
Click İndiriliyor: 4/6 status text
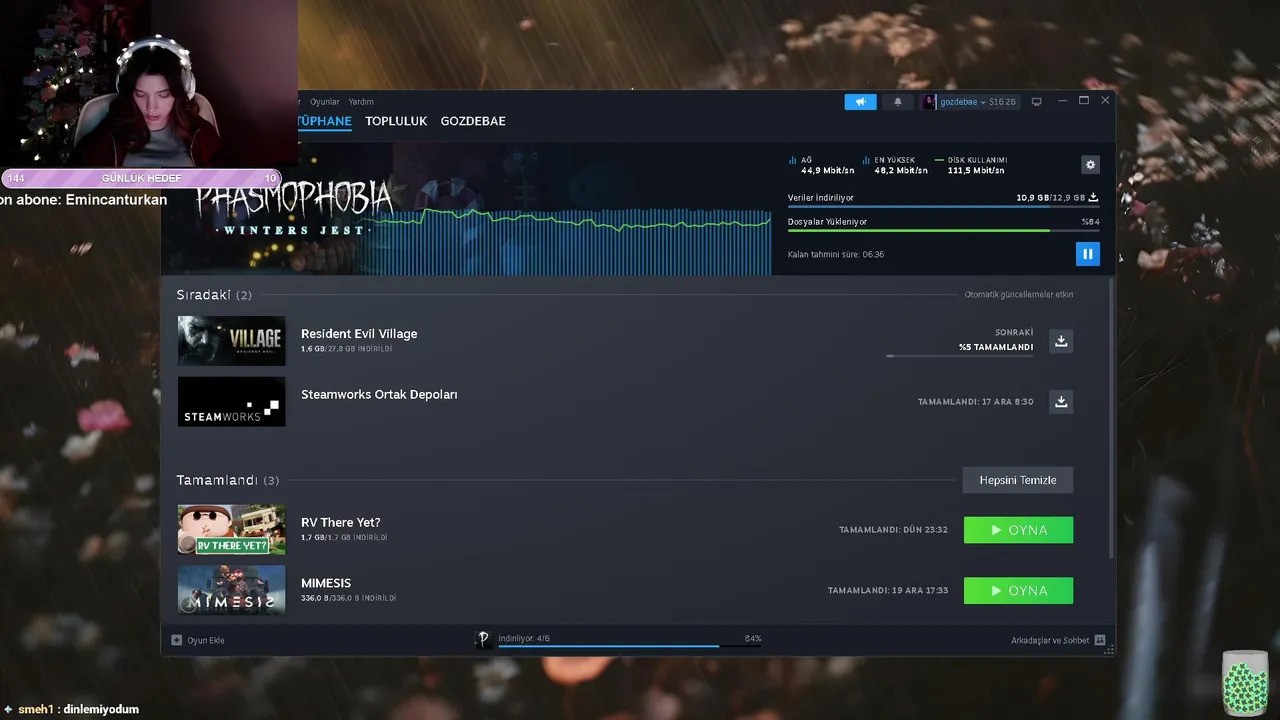(x=524, y=638)
